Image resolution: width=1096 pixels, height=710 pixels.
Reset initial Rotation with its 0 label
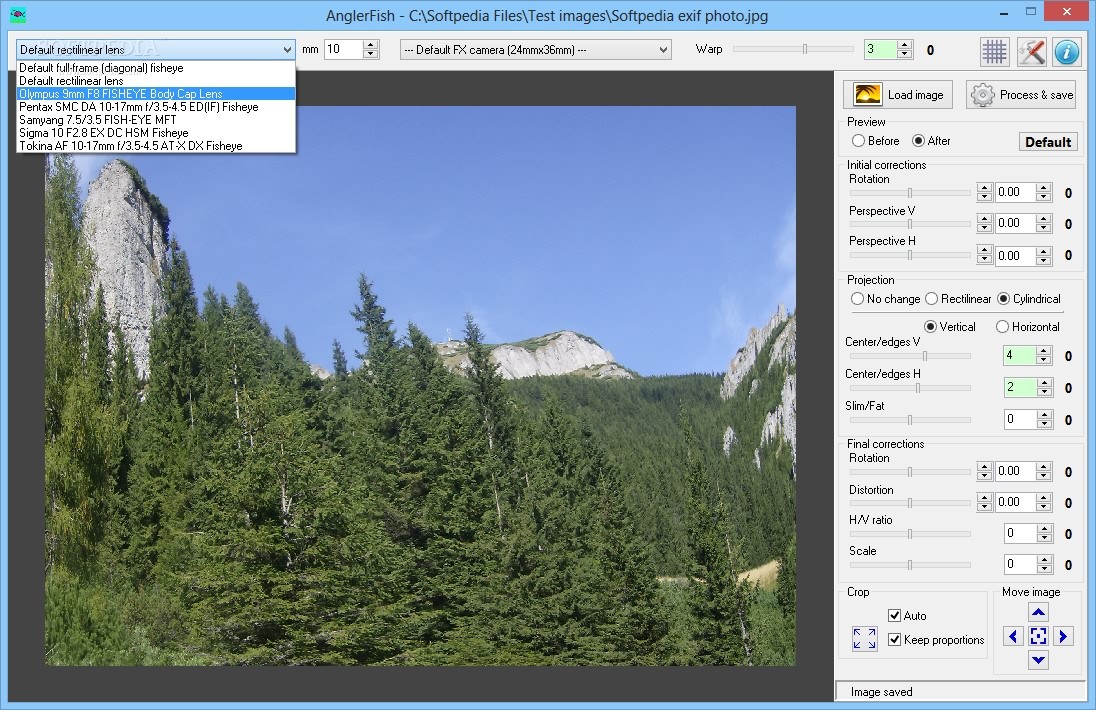[x=1068, y=194]
